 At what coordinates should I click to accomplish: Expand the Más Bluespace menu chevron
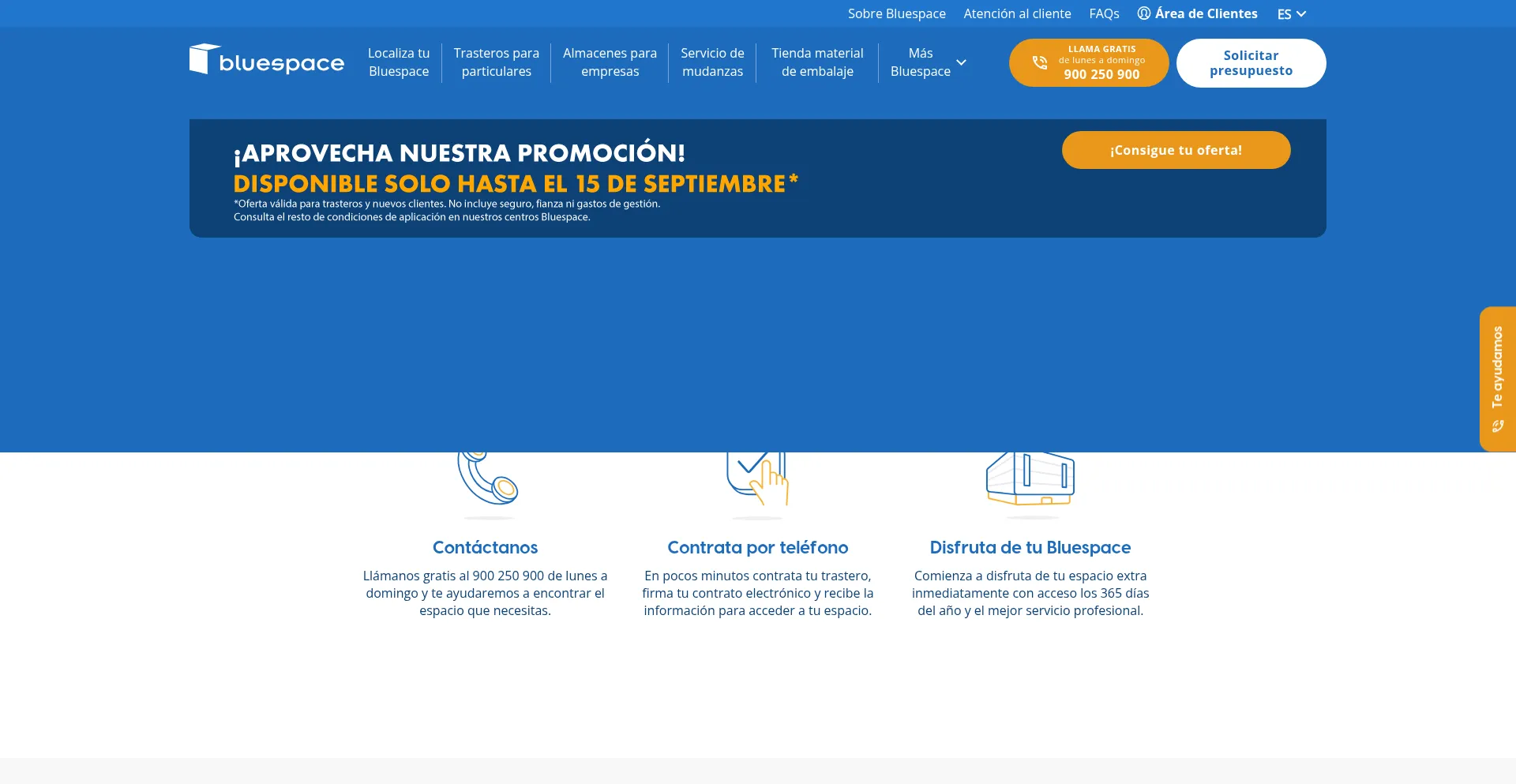click(961, 62)
